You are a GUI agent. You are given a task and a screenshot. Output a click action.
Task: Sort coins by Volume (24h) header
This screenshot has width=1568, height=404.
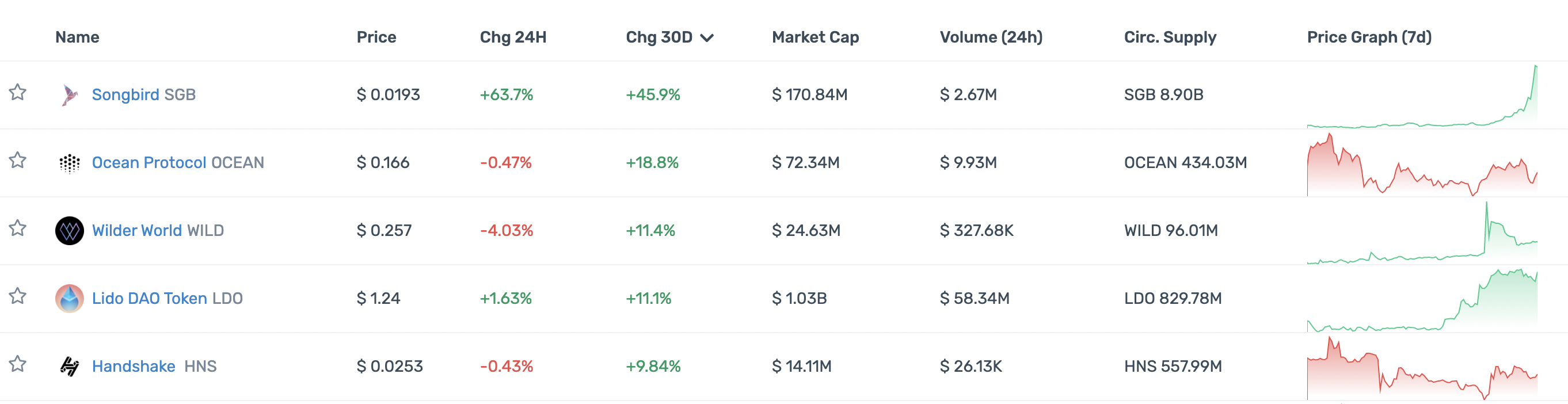[x=990, y=37]
